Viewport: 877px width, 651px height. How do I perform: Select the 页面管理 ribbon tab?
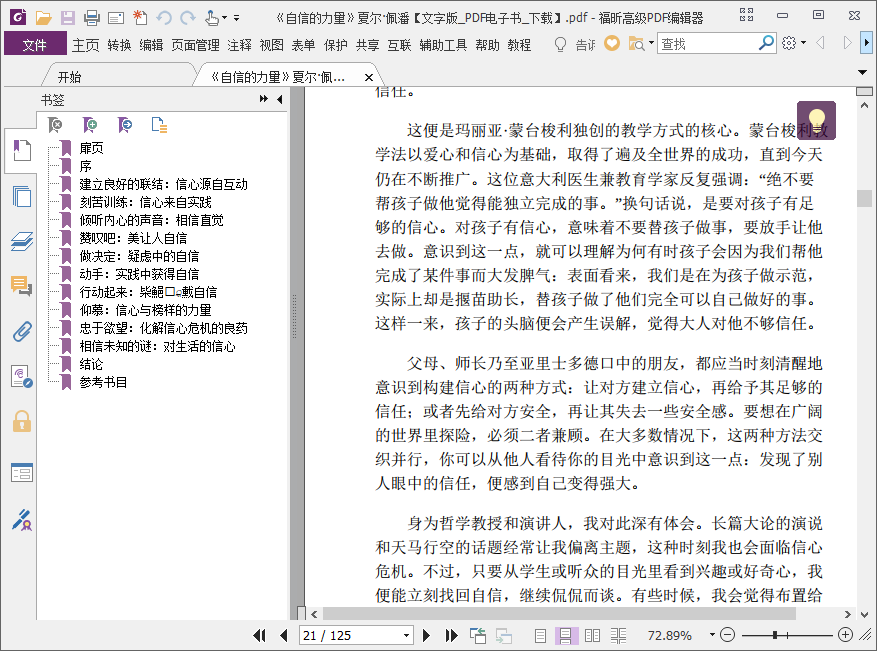pos(195,45)
